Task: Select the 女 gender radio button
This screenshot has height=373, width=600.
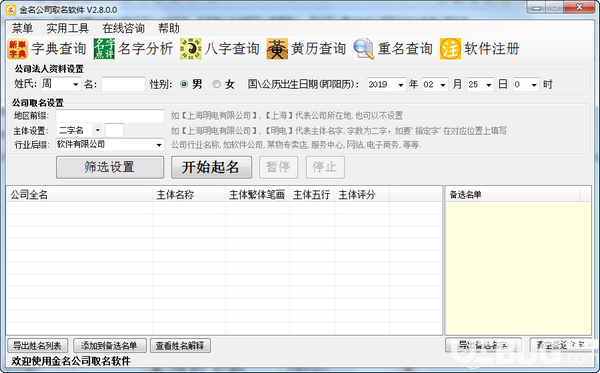Action: click(217, 84)
